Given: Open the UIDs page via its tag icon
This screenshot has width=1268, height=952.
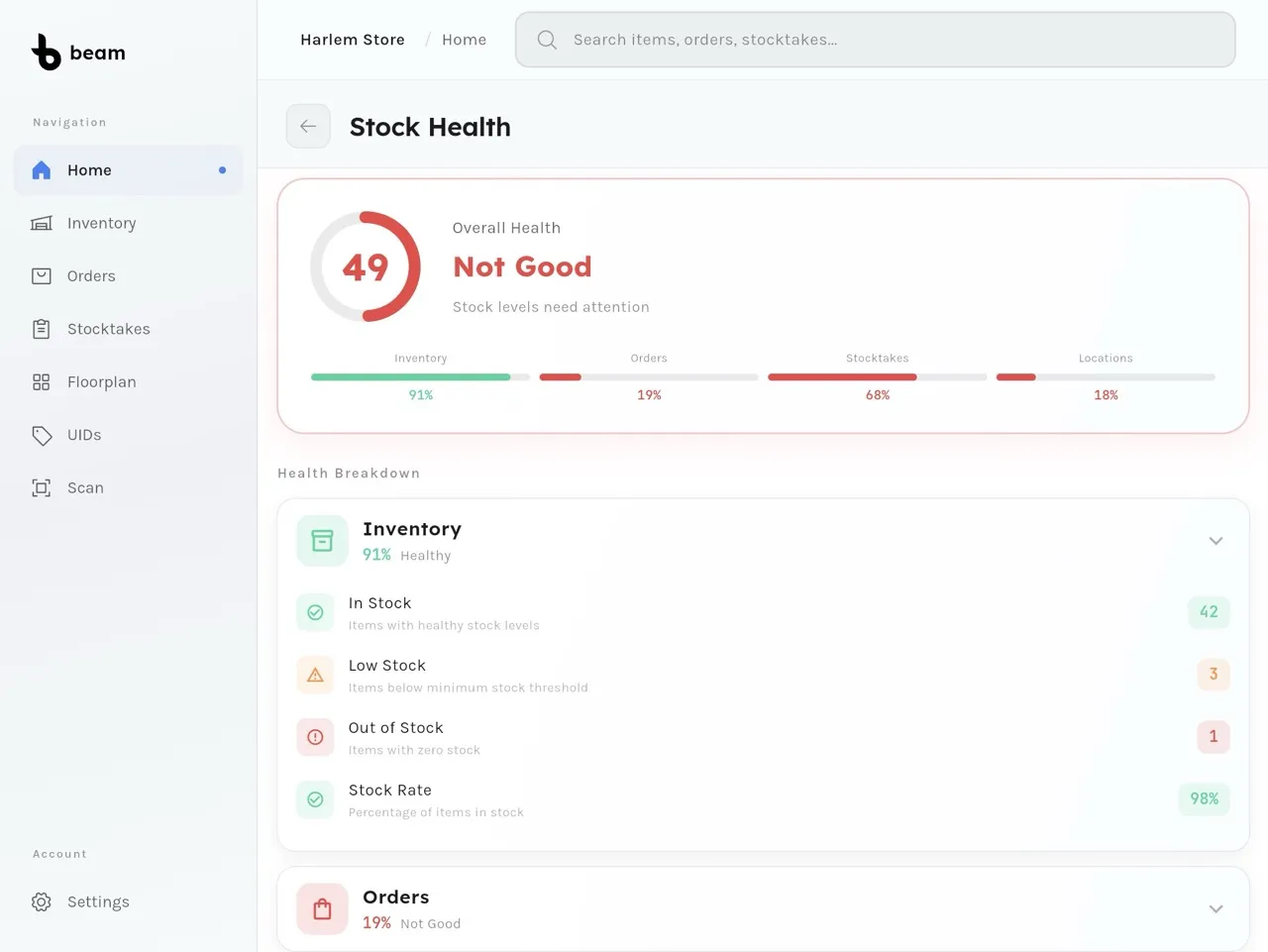Looking at the screenshot, I should pyautogui.click(x=41, y=435).
